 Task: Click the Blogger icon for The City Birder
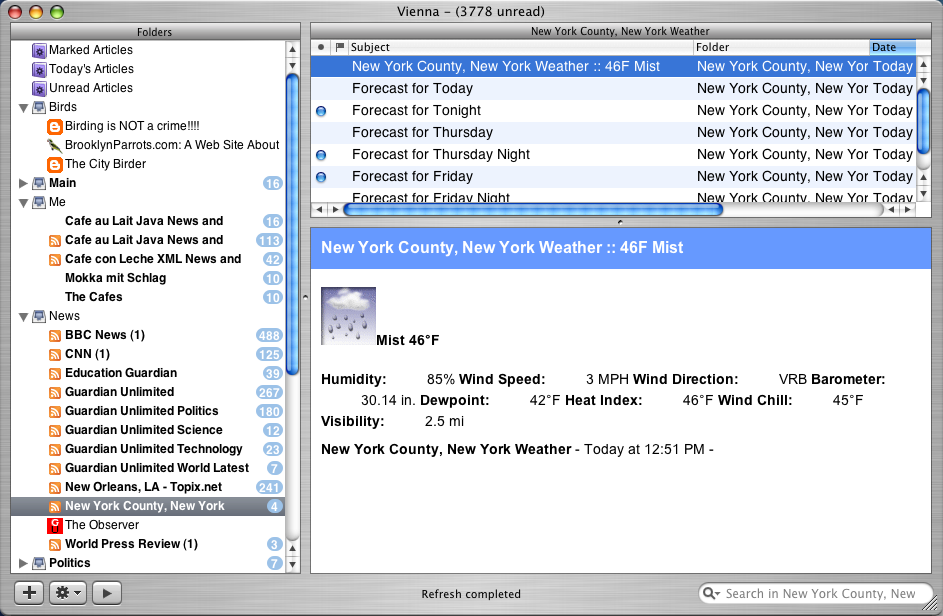pos(55,164)
